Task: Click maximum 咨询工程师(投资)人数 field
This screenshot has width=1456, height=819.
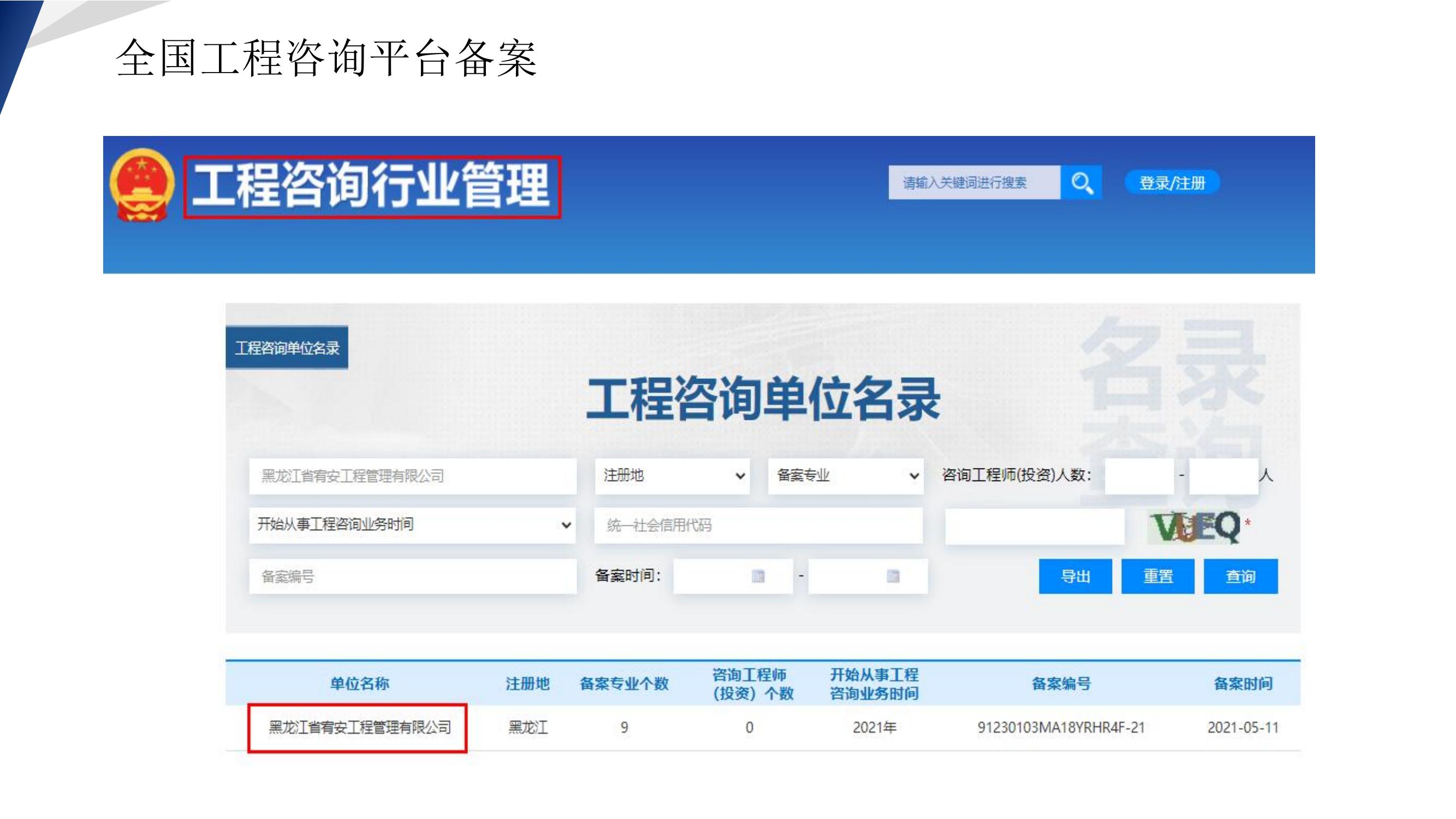Action: tap(1223, 476)
